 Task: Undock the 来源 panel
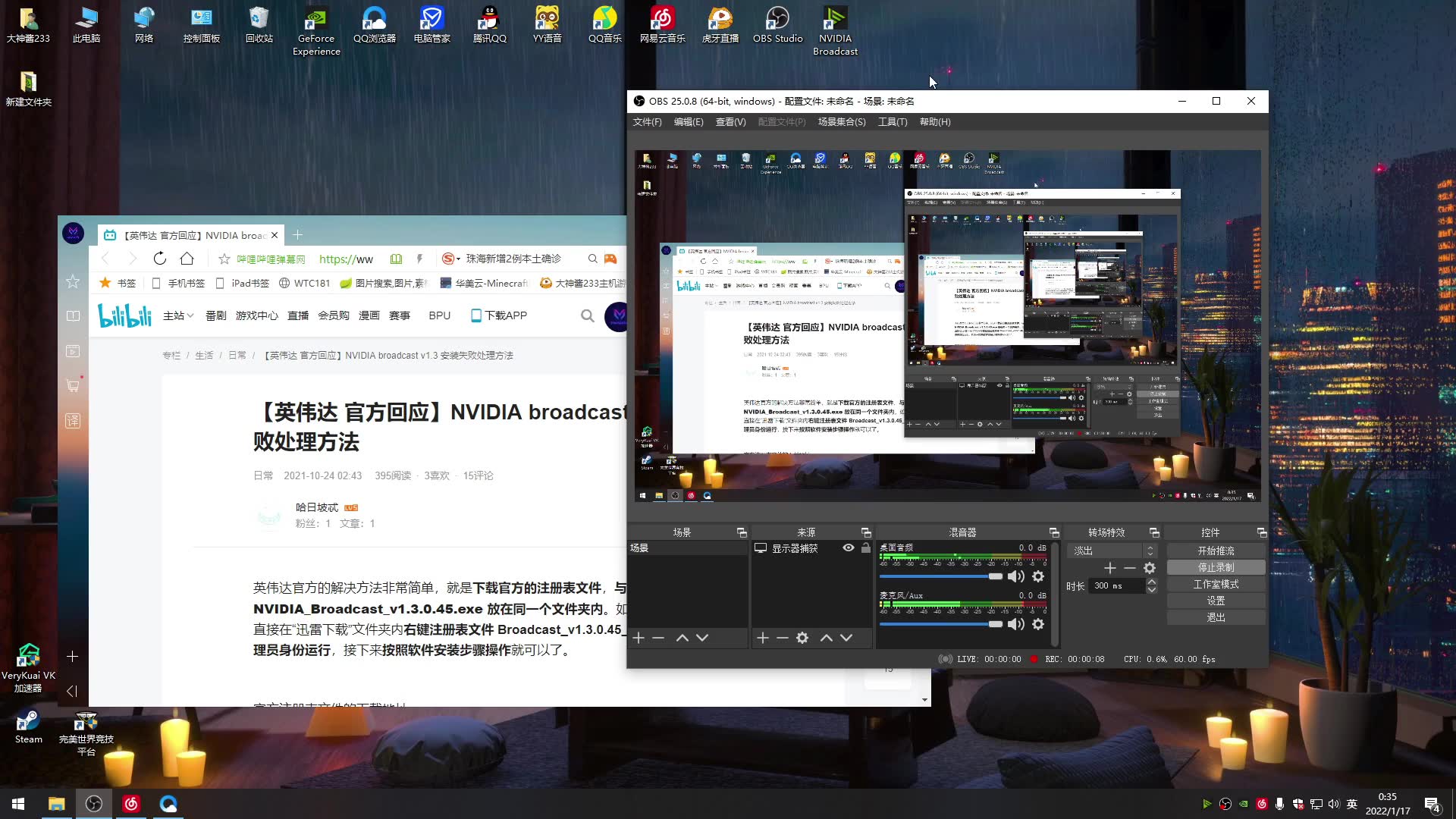tap(866, 532)
